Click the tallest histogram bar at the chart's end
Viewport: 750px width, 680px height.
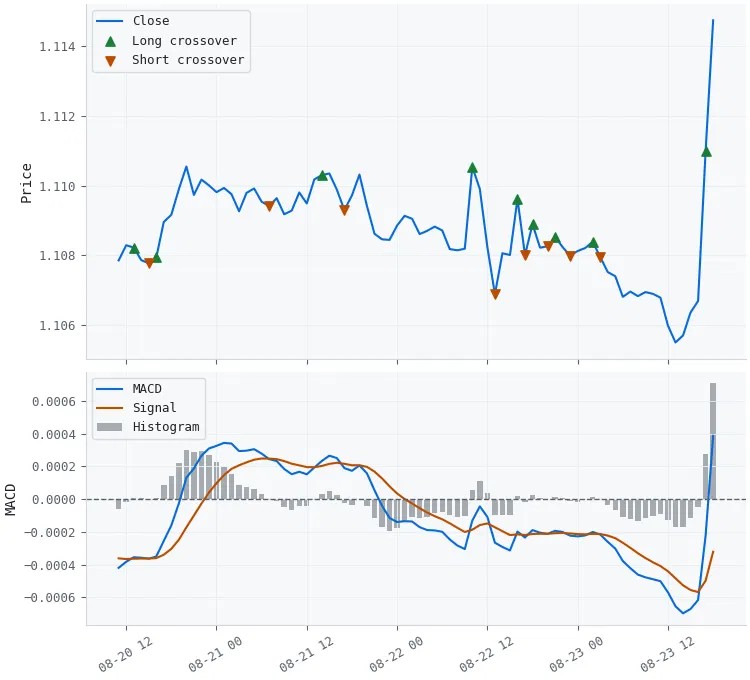(713, 441)
